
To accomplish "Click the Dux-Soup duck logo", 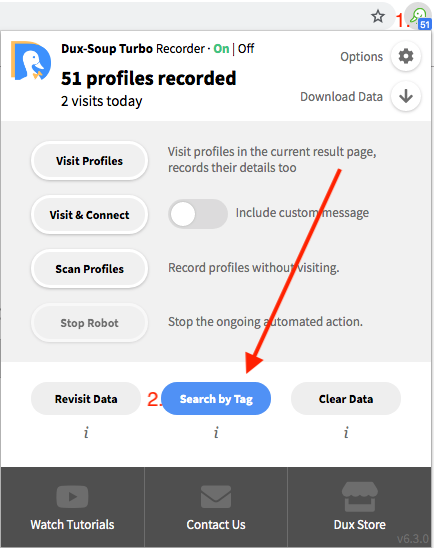I will point(31,61).
